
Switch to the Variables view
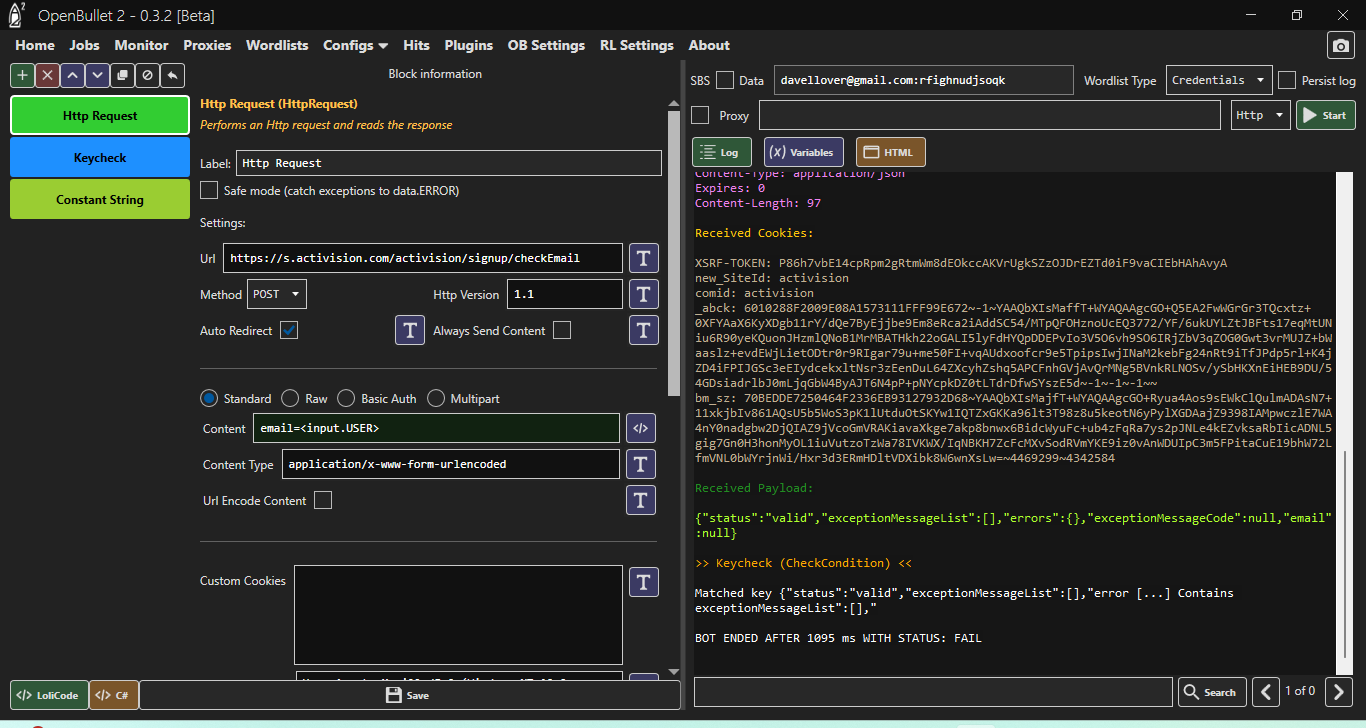pyautogui.click(x=803, y=152)
